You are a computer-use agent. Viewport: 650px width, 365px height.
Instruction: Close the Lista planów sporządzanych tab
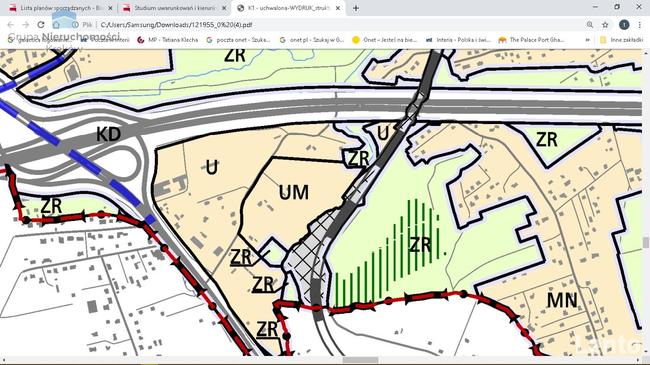[110, 8]
